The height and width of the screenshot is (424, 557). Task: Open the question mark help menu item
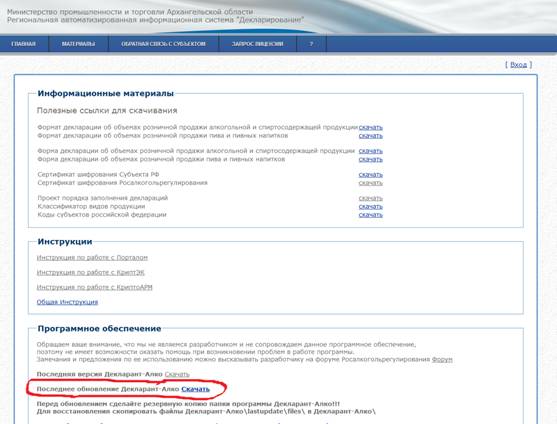311,44
